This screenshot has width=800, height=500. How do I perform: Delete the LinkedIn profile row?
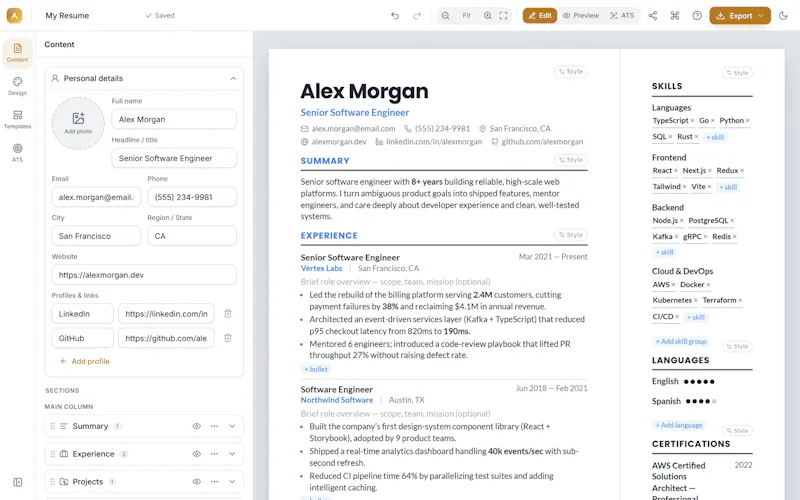click(228, 314)
